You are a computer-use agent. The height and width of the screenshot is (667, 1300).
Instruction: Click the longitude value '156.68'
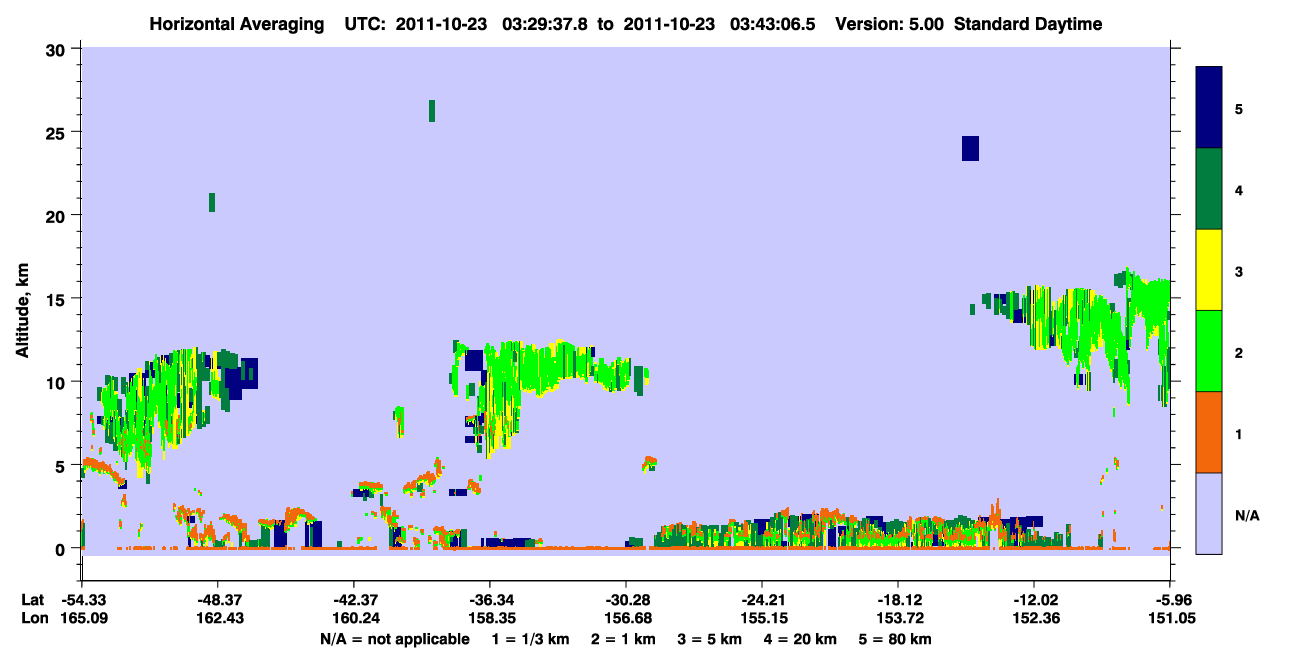pyautogui.click(x=626, y=619)
